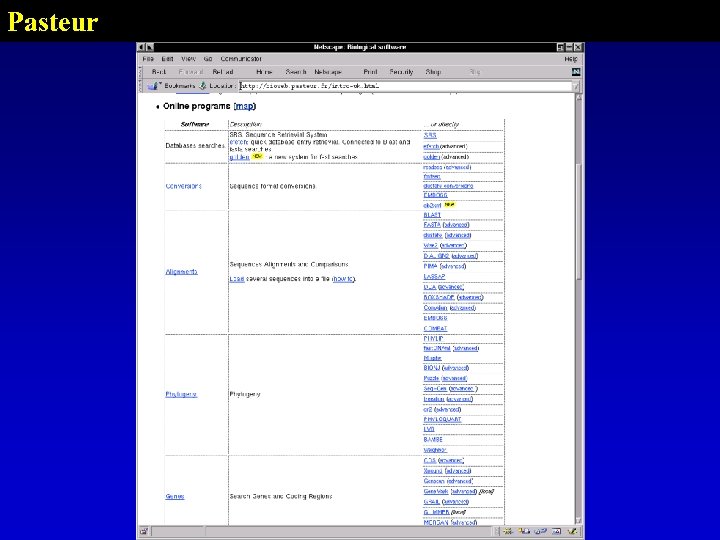Open the Help menu

coord(571,59)
